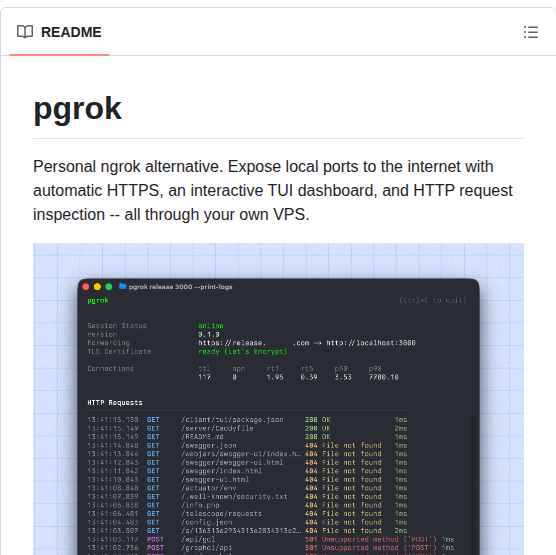Click the "TLS Certificate" label
This screenshot has height=555, width=556.
(119, 351)
